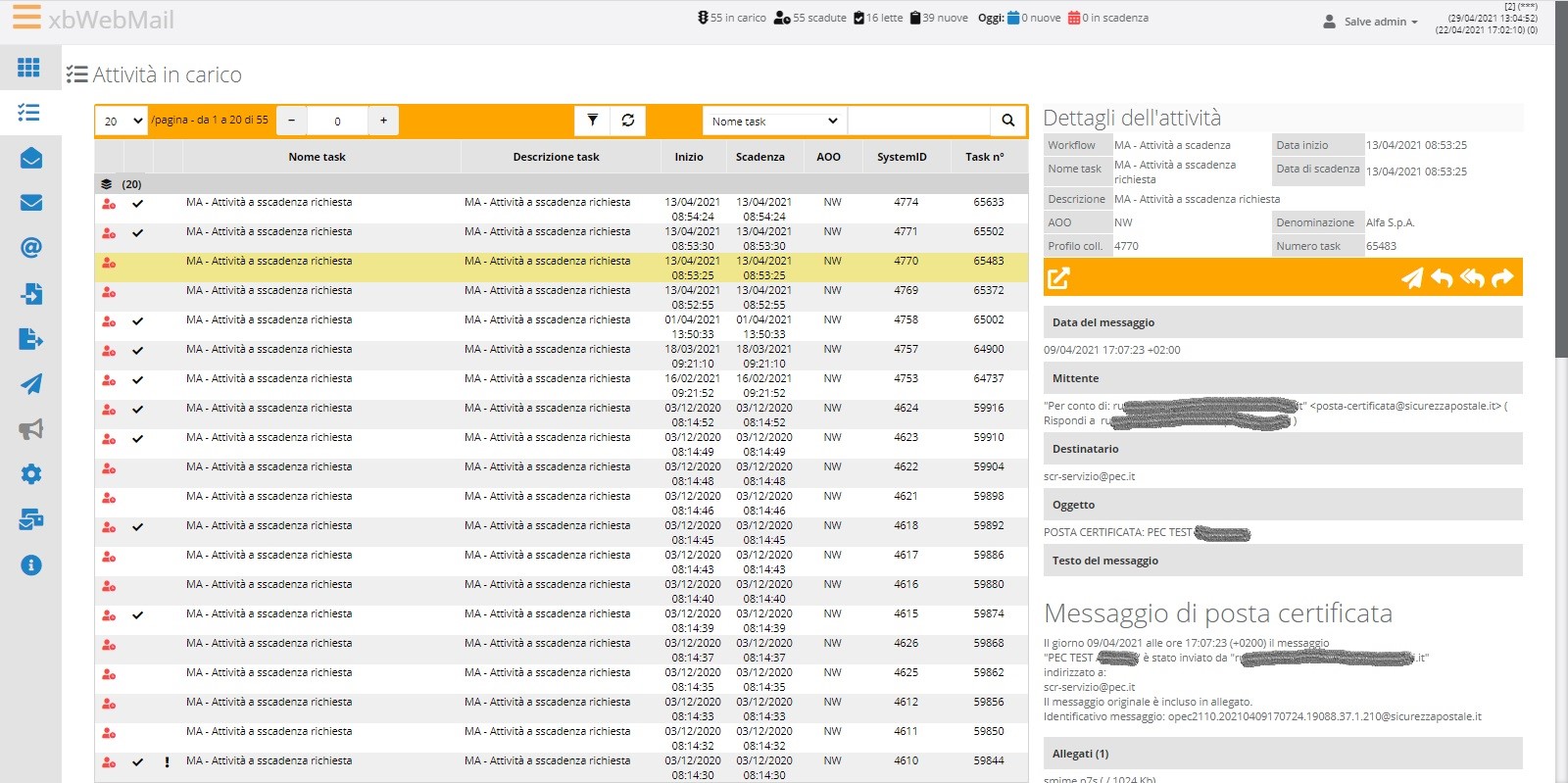This screenshot has width=1568, height=783.
Task: Open the dashboard grid icon in sidebar
Action: [x=29, y=67]
